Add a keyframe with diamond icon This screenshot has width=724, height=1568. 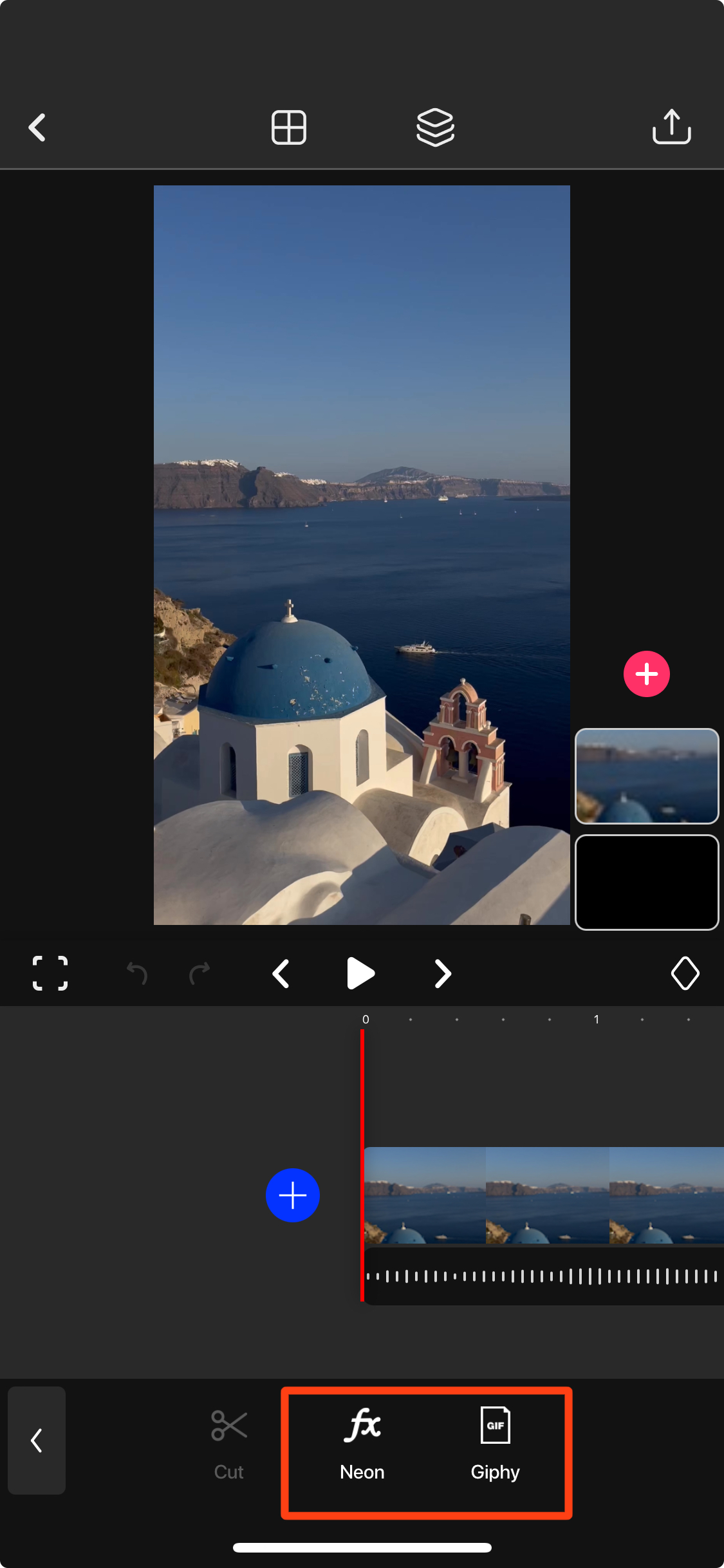[685, 973]
